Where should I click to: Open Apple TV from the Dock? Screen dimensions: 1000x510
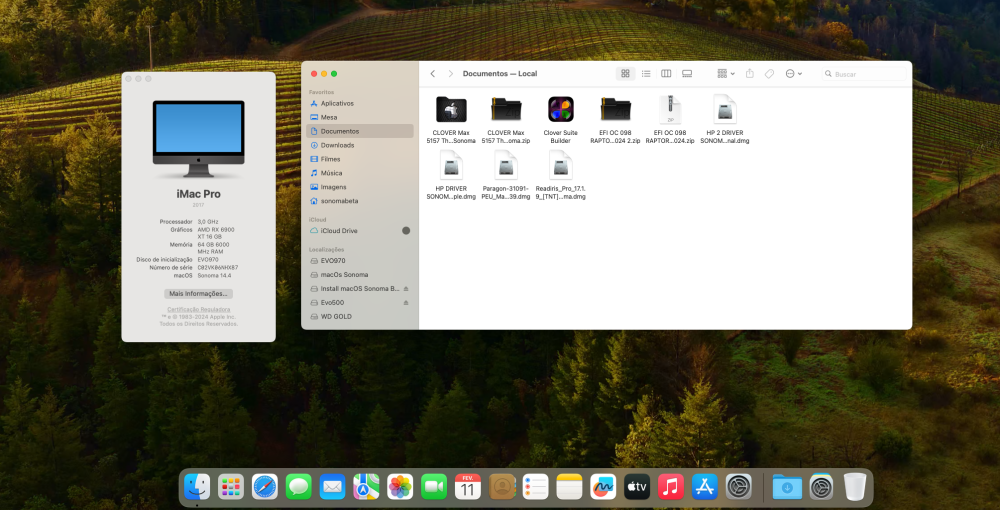(x=637, y=488)
